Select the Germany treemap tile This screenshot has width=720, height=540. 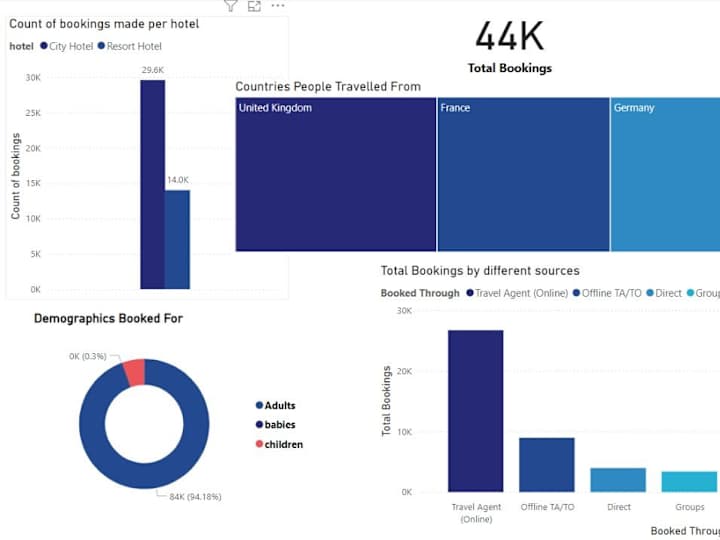[x=665, y=174]
